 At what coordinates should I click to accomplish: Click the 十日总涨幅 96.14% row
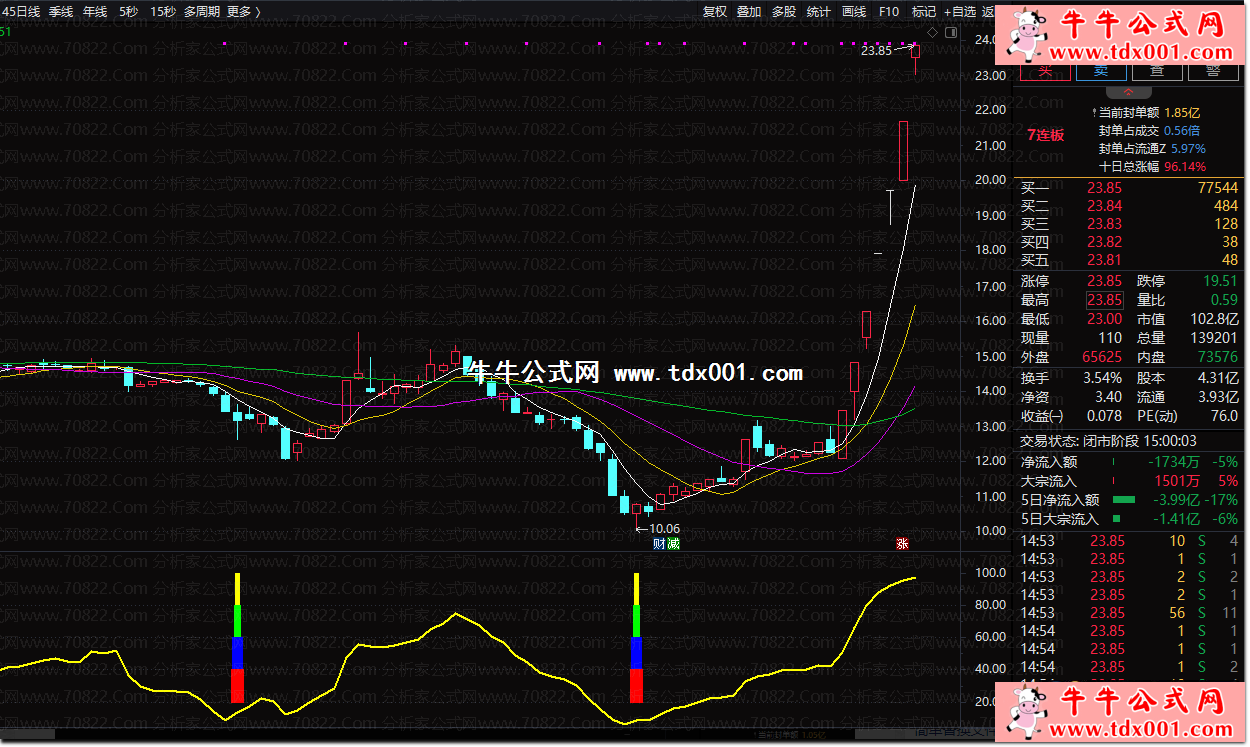pos(1152,167)
